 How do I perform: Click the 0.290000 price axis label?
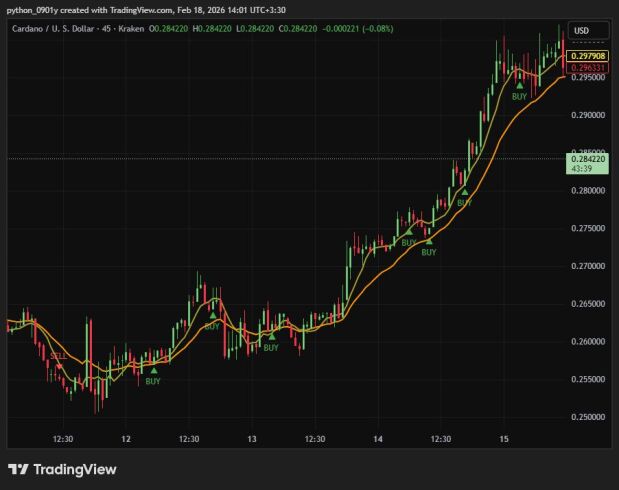click(588, 115)
